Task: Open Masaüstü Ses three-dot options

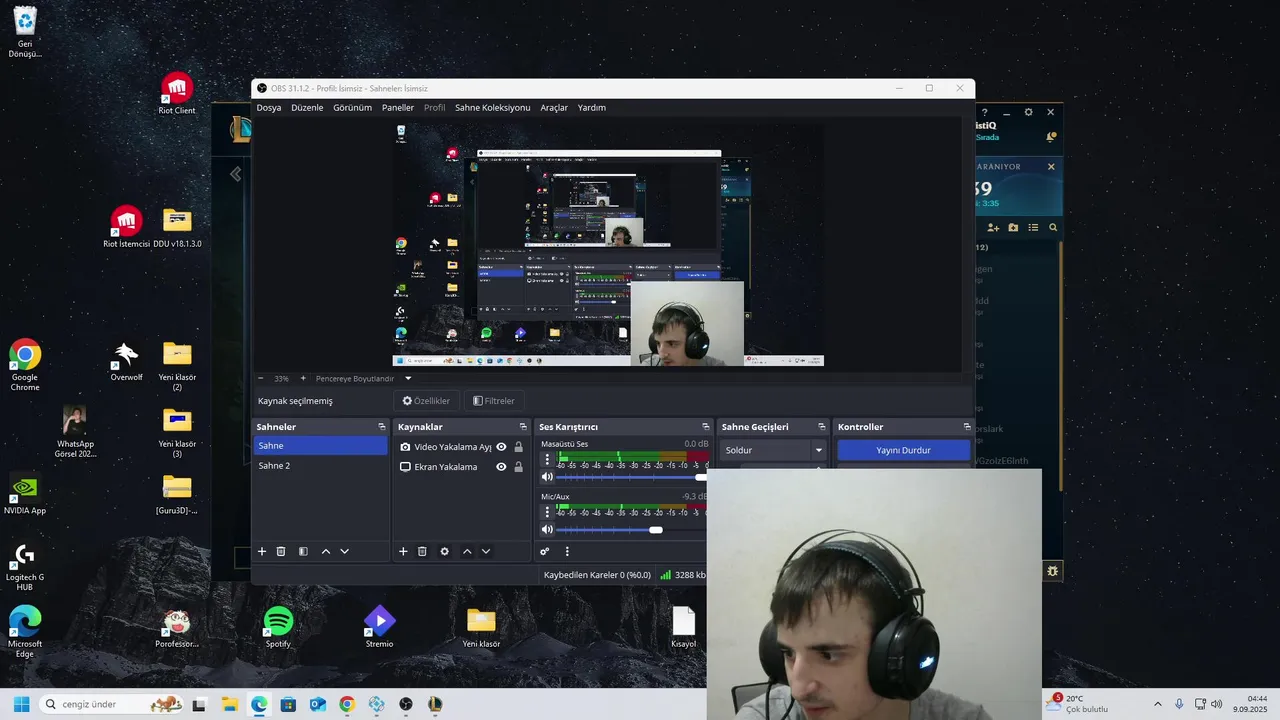Action: (547, 460)
